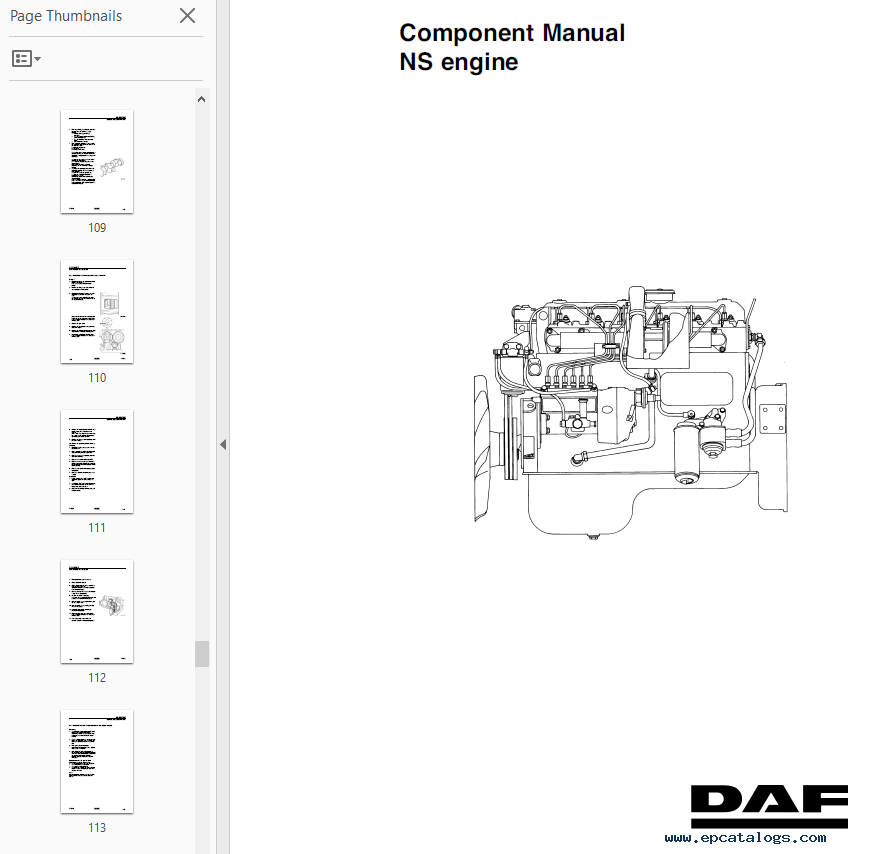Click the thumbnail scrollbar up arrow
The height and width of the screenshot is (854, 877).
[201, 99]
